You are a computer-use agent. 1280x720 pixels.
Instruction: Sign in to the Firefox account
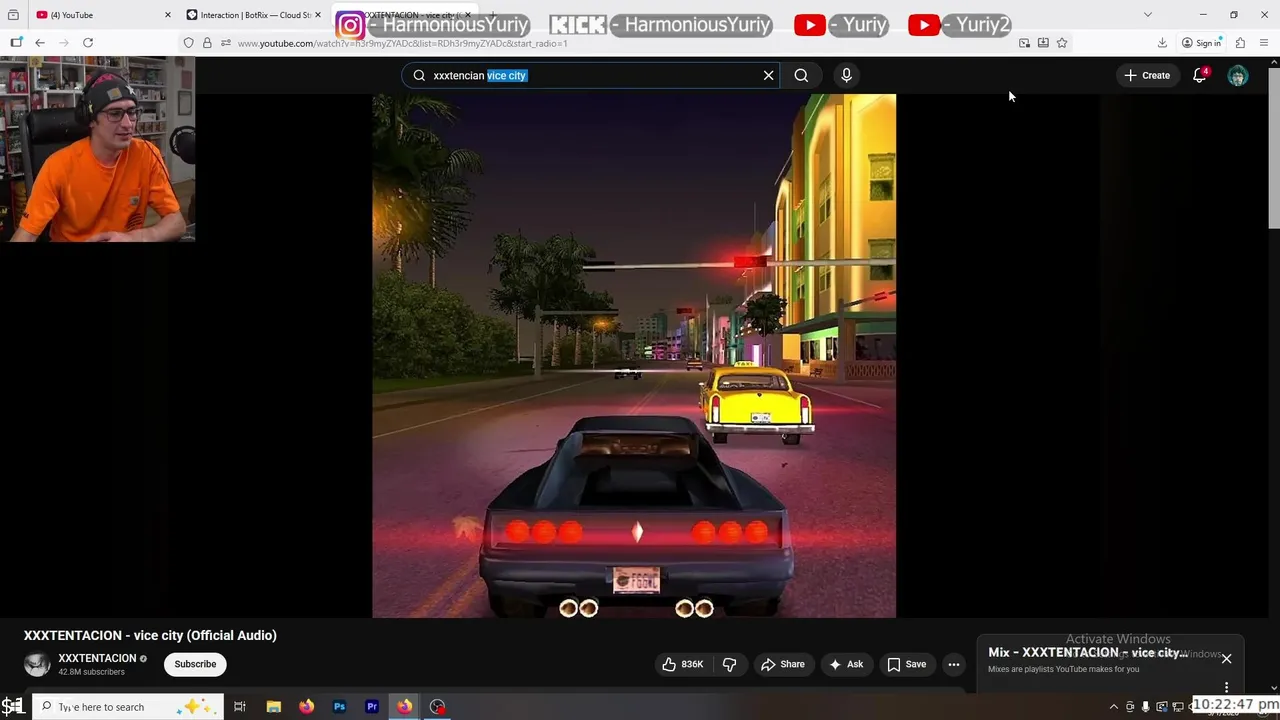tap(1201, 43)
